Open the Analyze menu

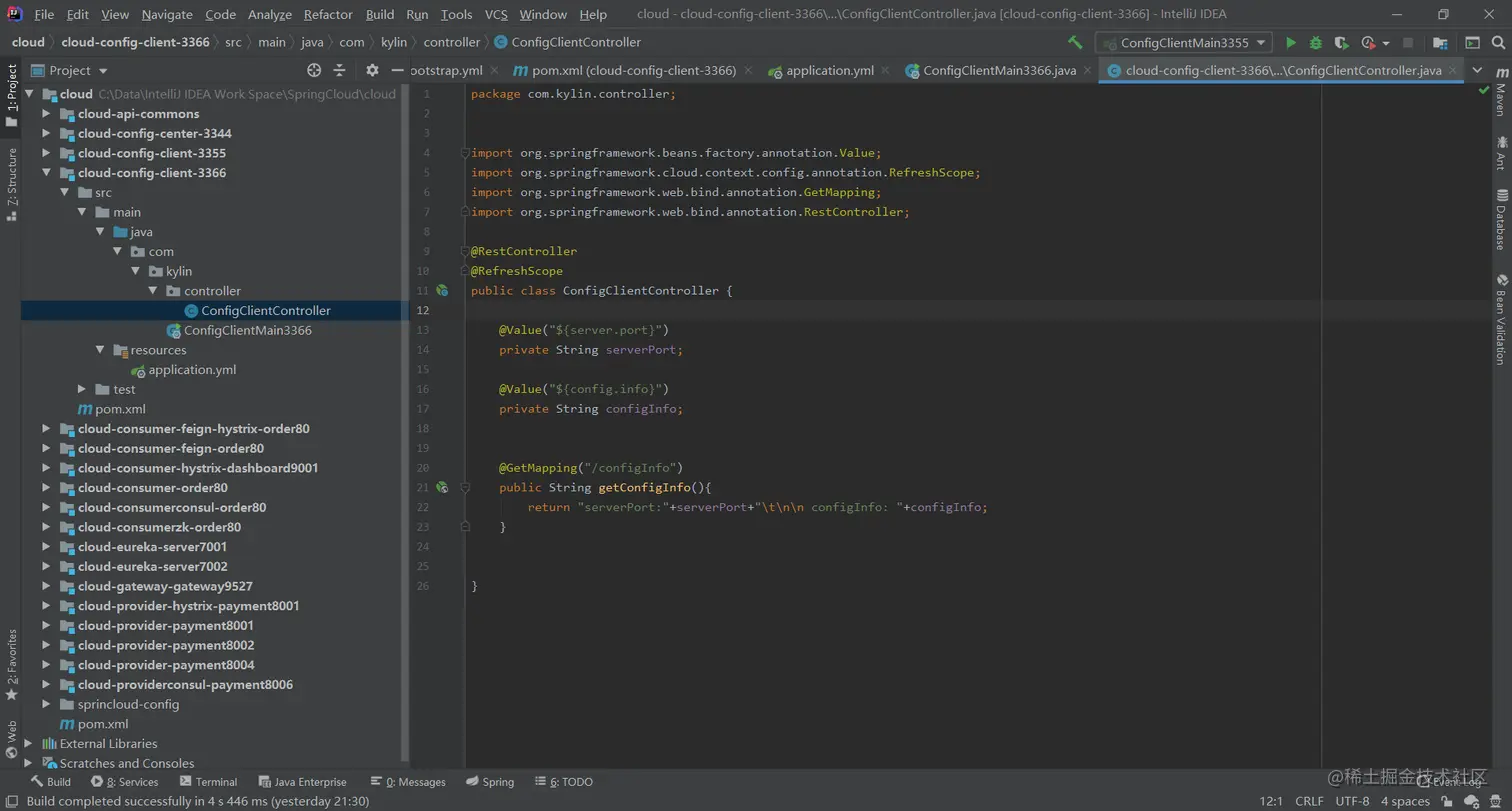point(269,14)
